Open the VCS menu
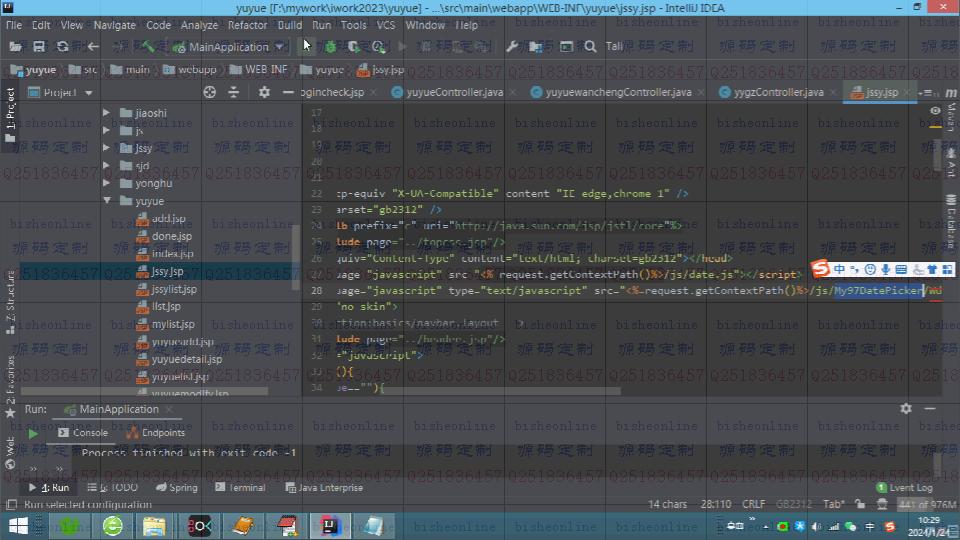This screenshot has height=540, width=960. tap(386, 25)
